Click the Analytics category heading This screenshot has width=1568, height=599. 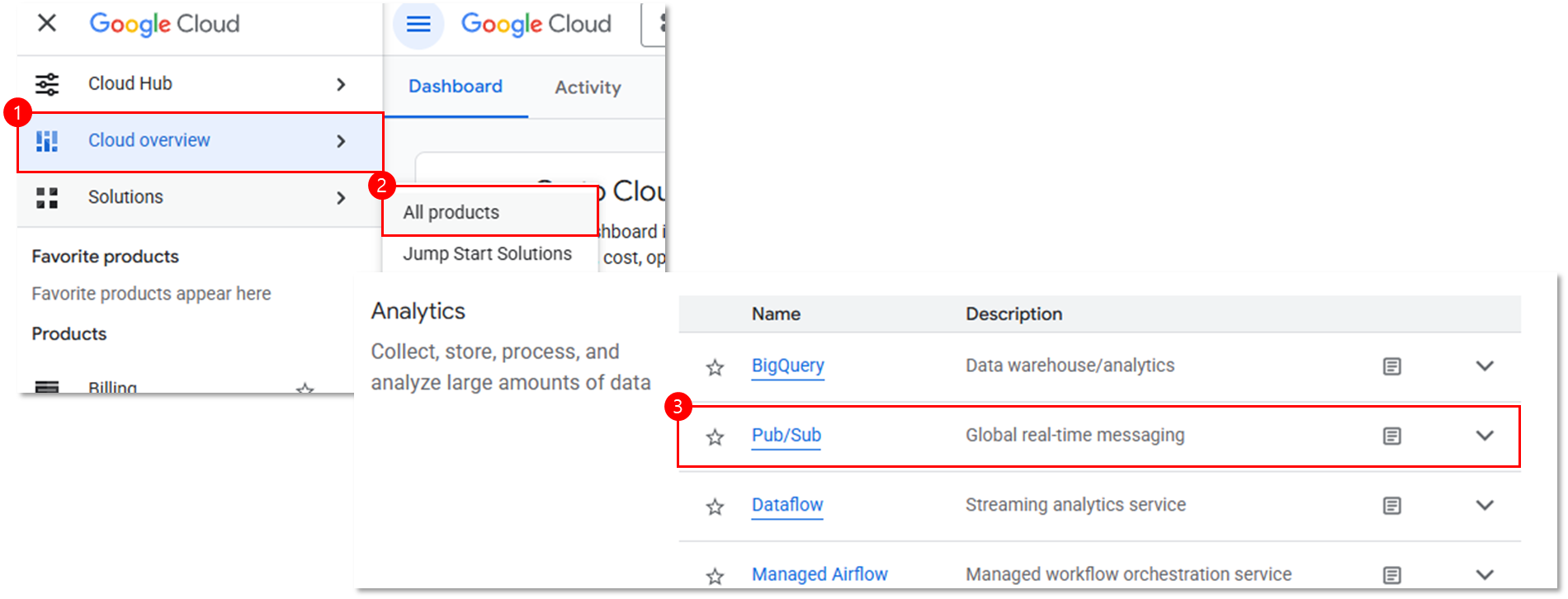pyautogui.click(x=418, y=311)
